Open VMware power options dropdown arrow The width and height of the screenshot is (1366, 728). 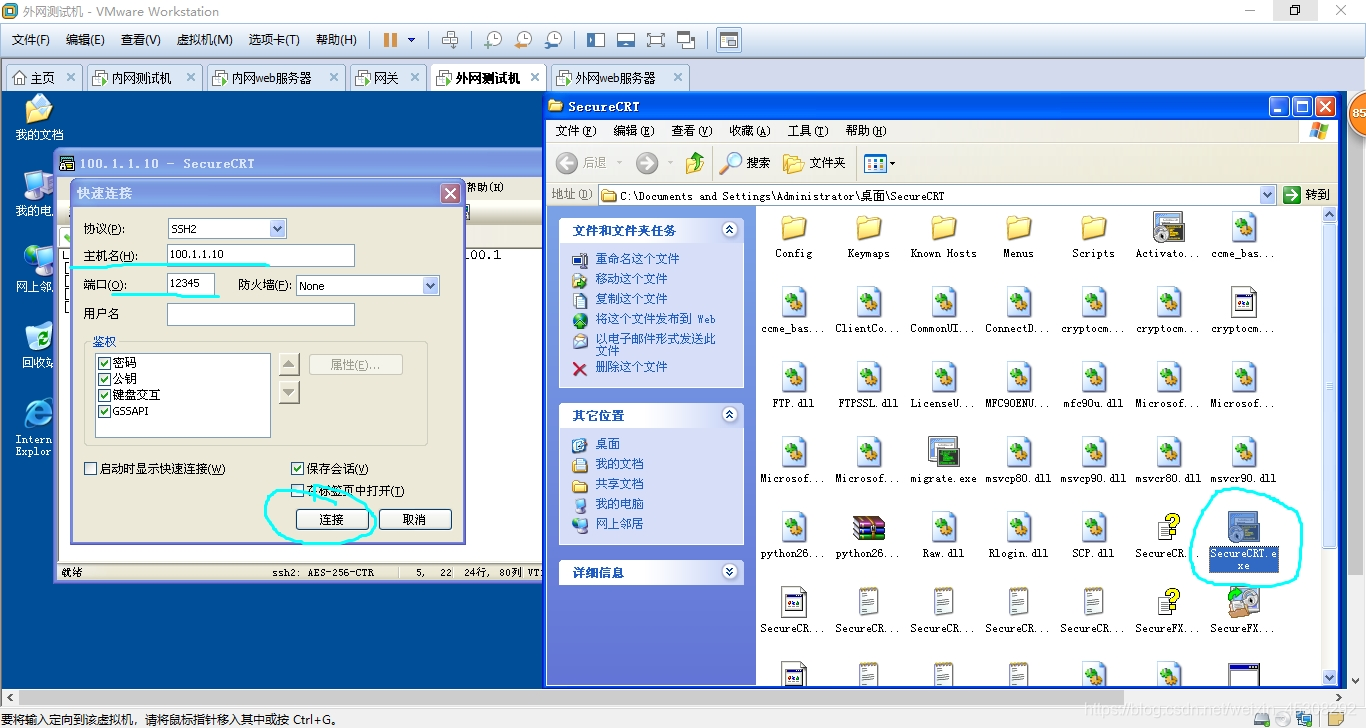(412, 40)
